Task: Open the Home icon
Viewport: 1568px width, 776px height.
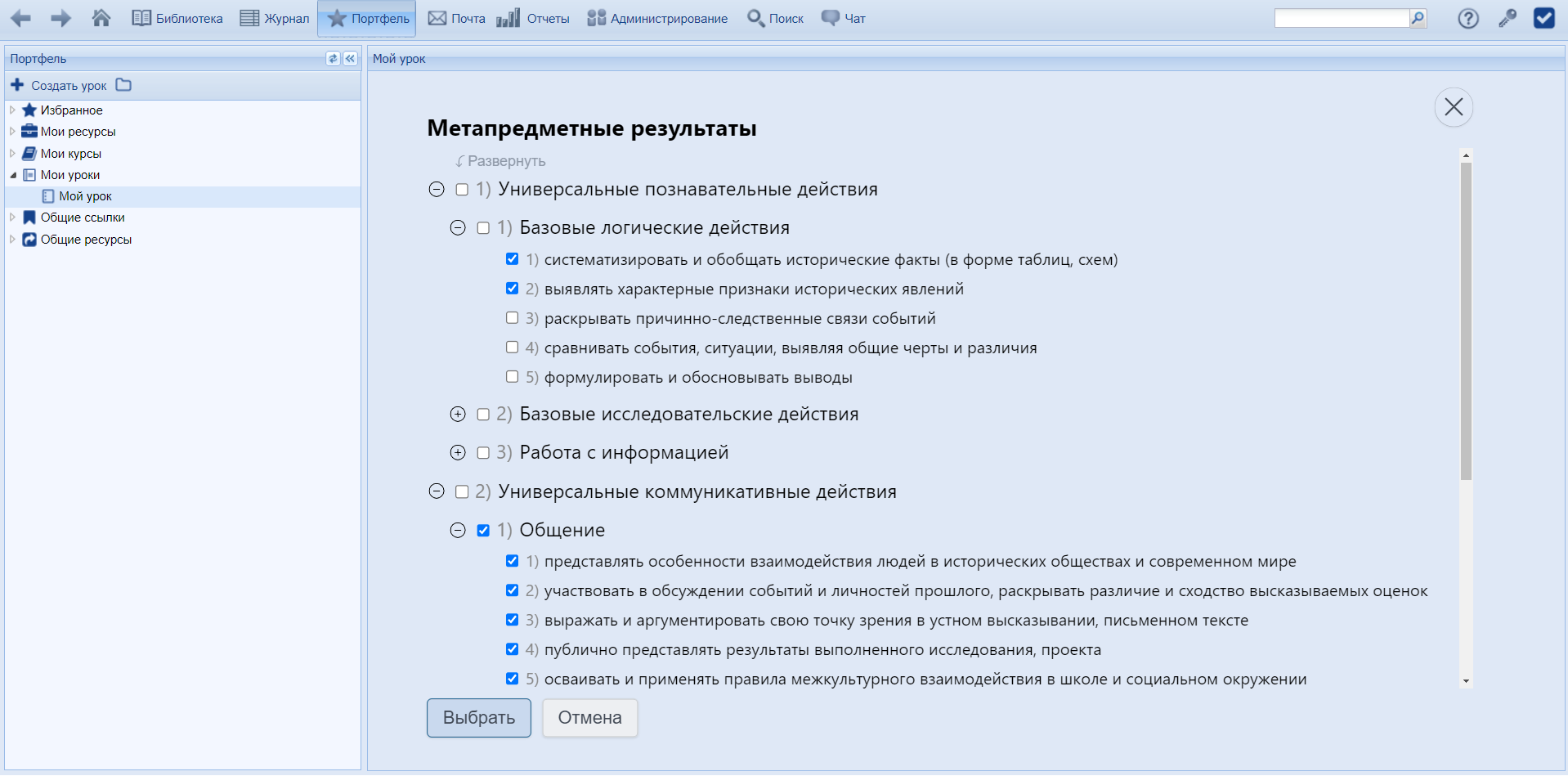Action: click(x=101, y=18)
